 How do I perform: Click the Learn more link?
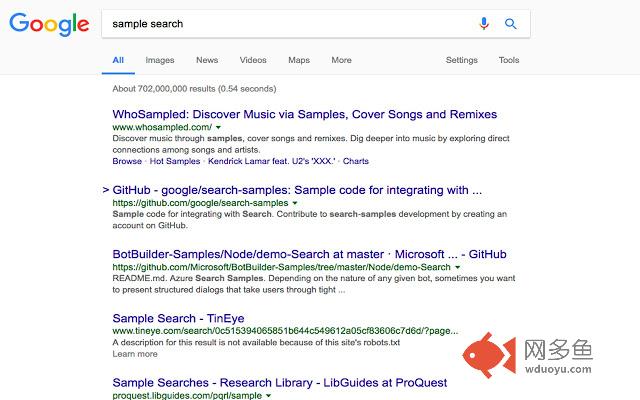(x=135, y=354)
